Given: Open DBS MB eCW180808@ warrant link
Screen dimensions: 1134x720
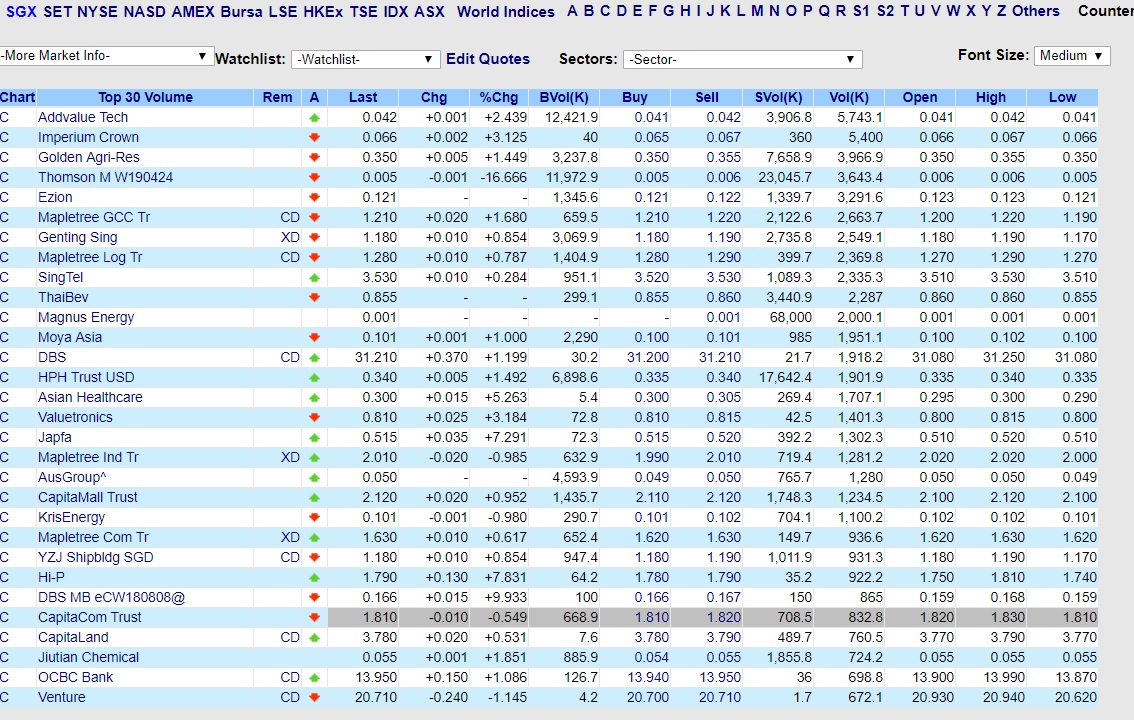Looking at the screenshot, I should [x=111, y=598].
